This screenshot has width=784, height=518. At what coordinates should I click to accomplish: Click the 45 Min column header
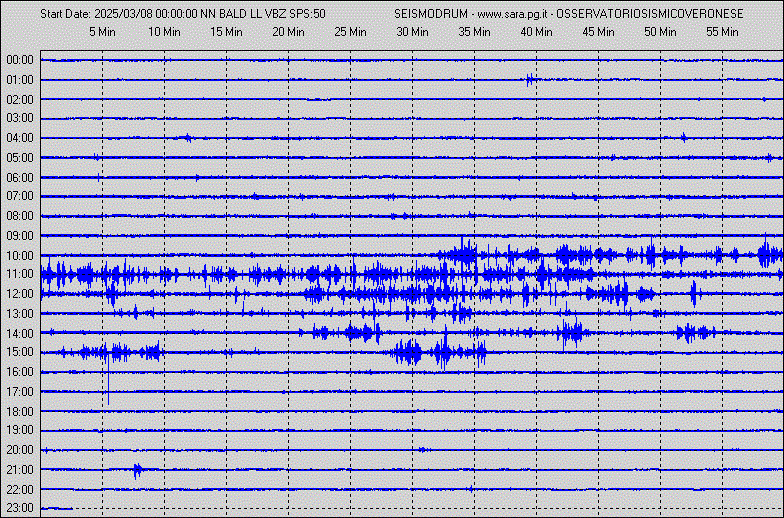click(598, 32)
